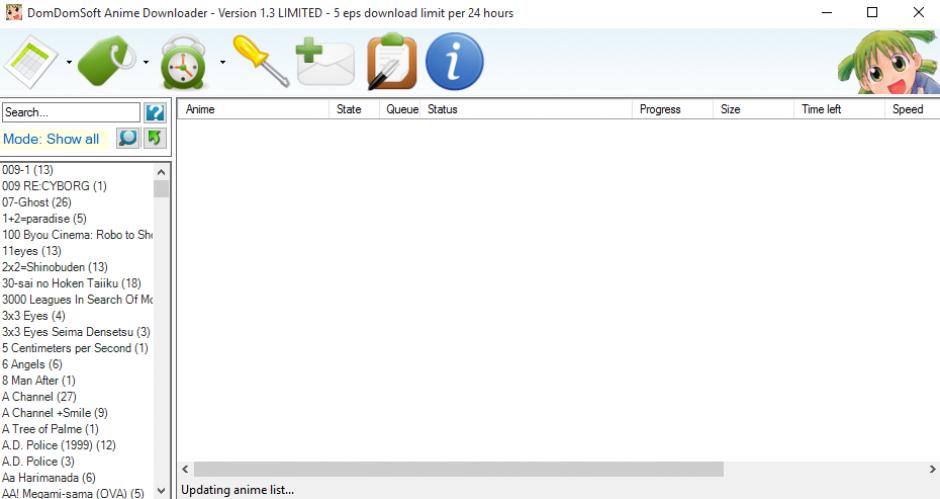Click anime list scroll up arrow
Screen dimensions: 940x499
tap(161, 172)
